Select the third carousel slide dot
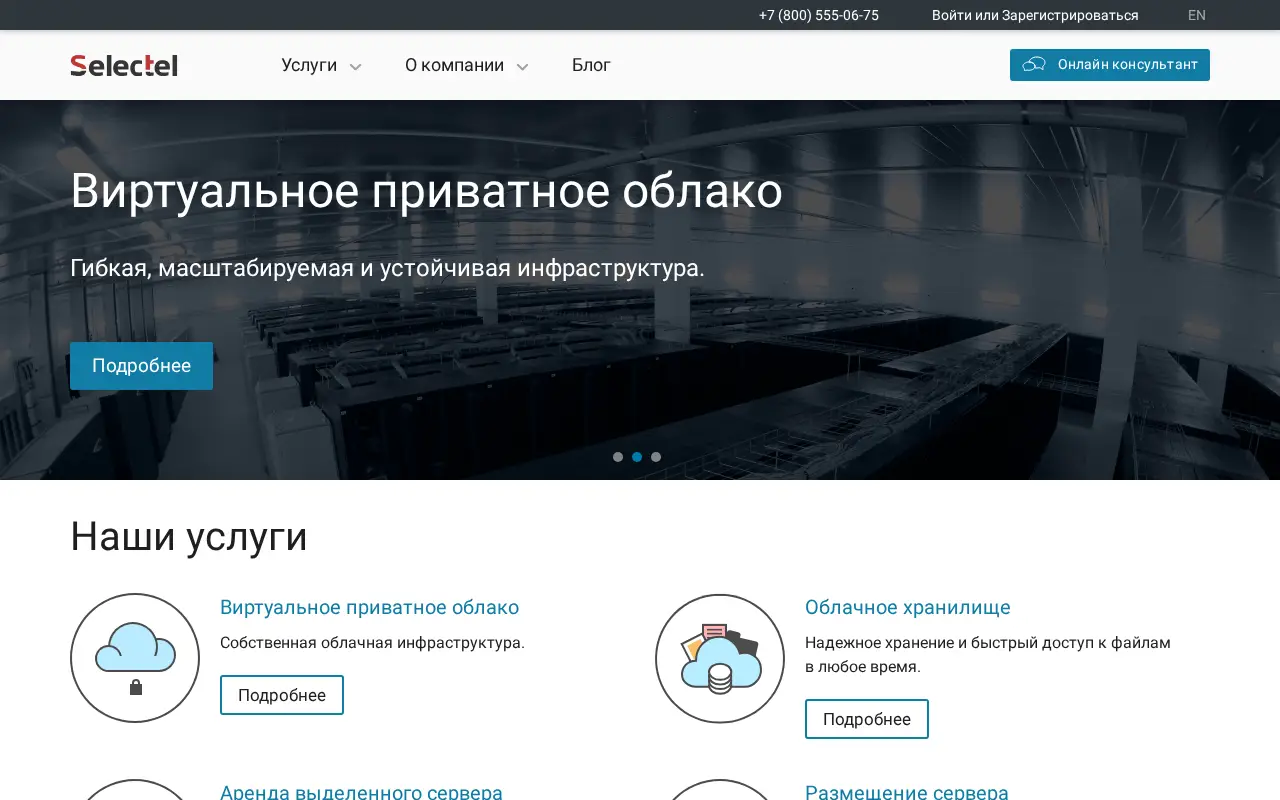Screen dimensions: 1280x800 click(656, 457)
